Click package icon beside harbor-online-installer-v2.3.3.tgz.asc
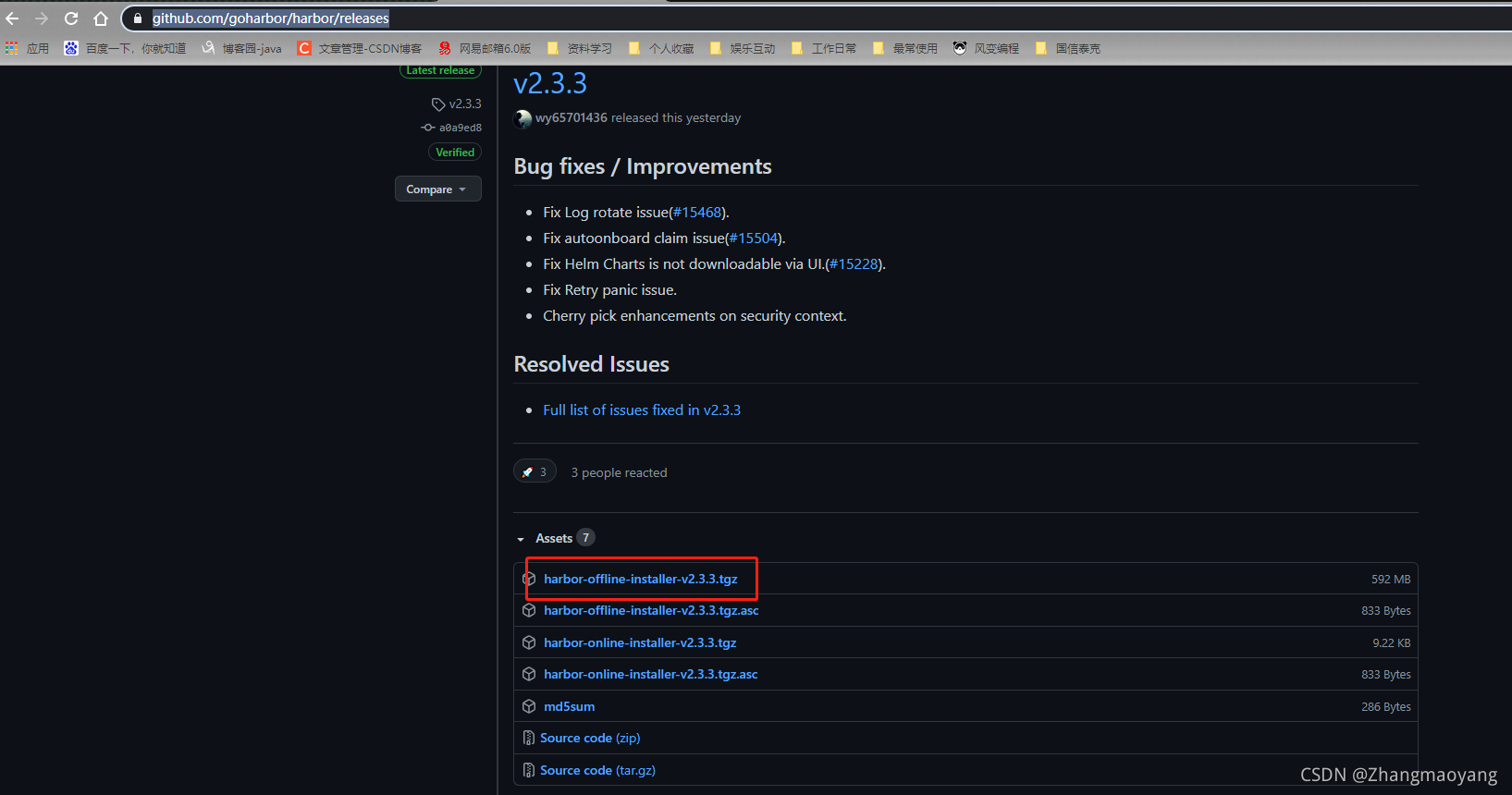 (529, 674)
